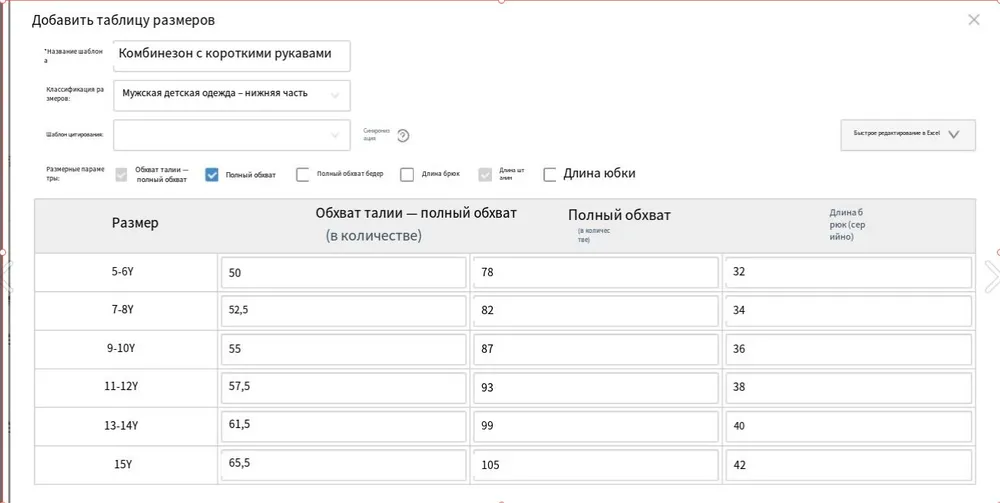Open the Классификация размеров dropdown
Screen dimensions: 1000x503
pyautogui.click(x=232, y=96)
